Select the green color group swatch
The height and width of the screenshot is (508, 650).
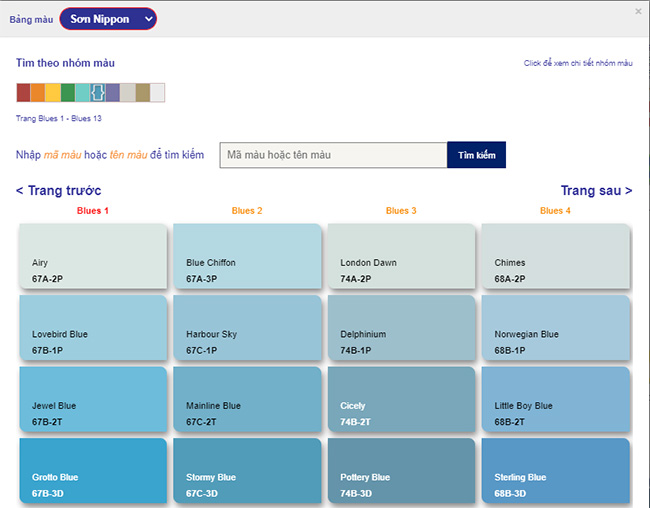[68, 92]
